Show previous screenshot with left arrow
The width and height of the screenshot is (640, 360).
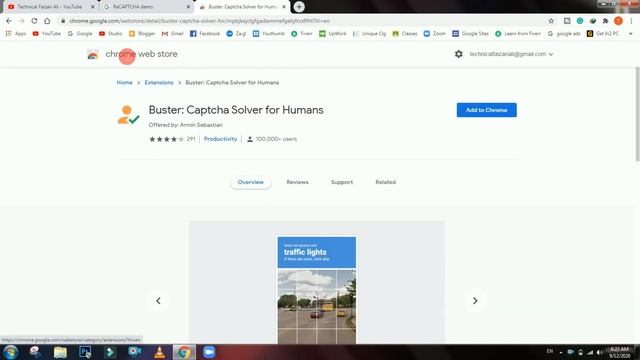158,301
